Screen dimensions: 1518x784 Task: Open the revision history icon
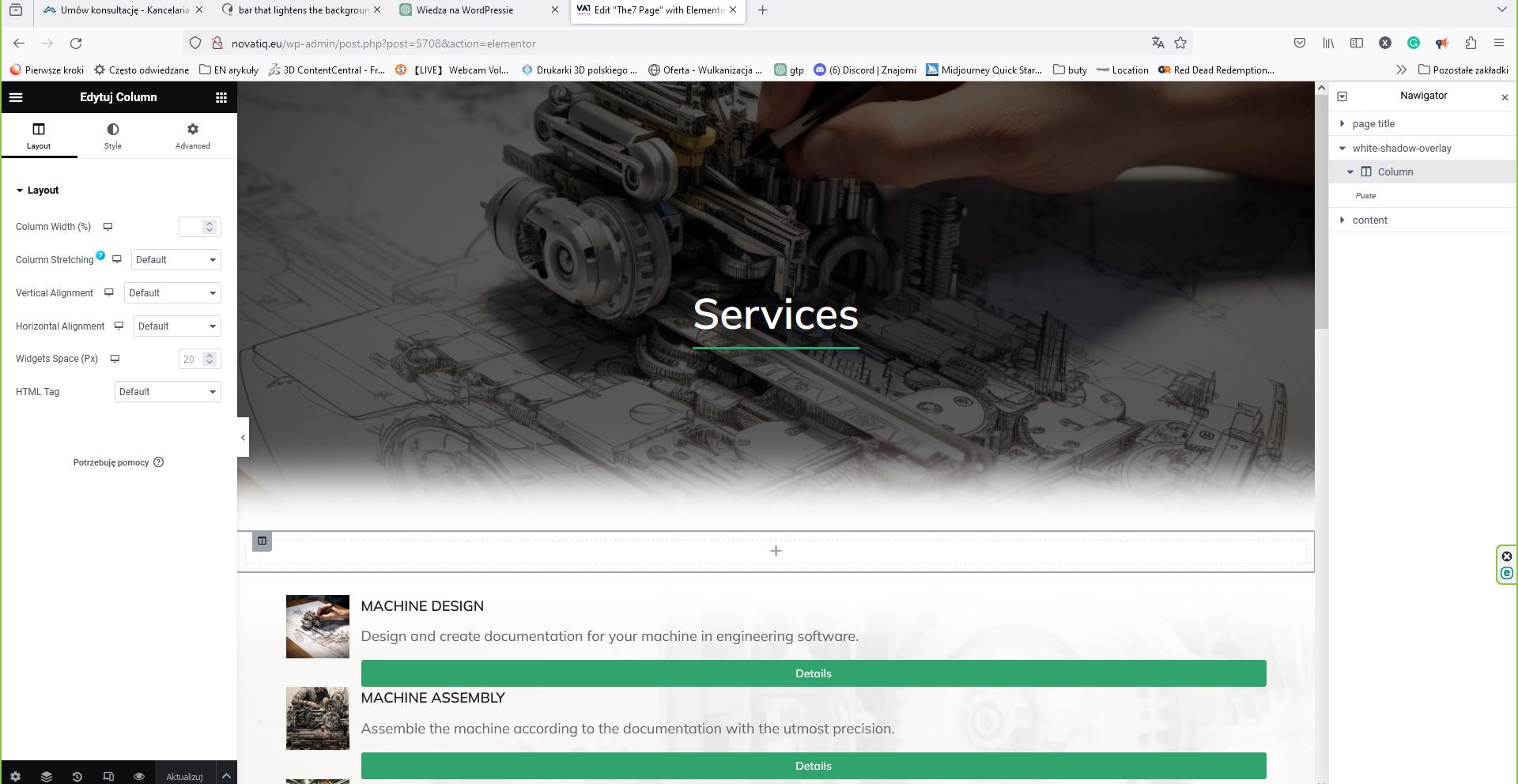[x=77, y=776]
